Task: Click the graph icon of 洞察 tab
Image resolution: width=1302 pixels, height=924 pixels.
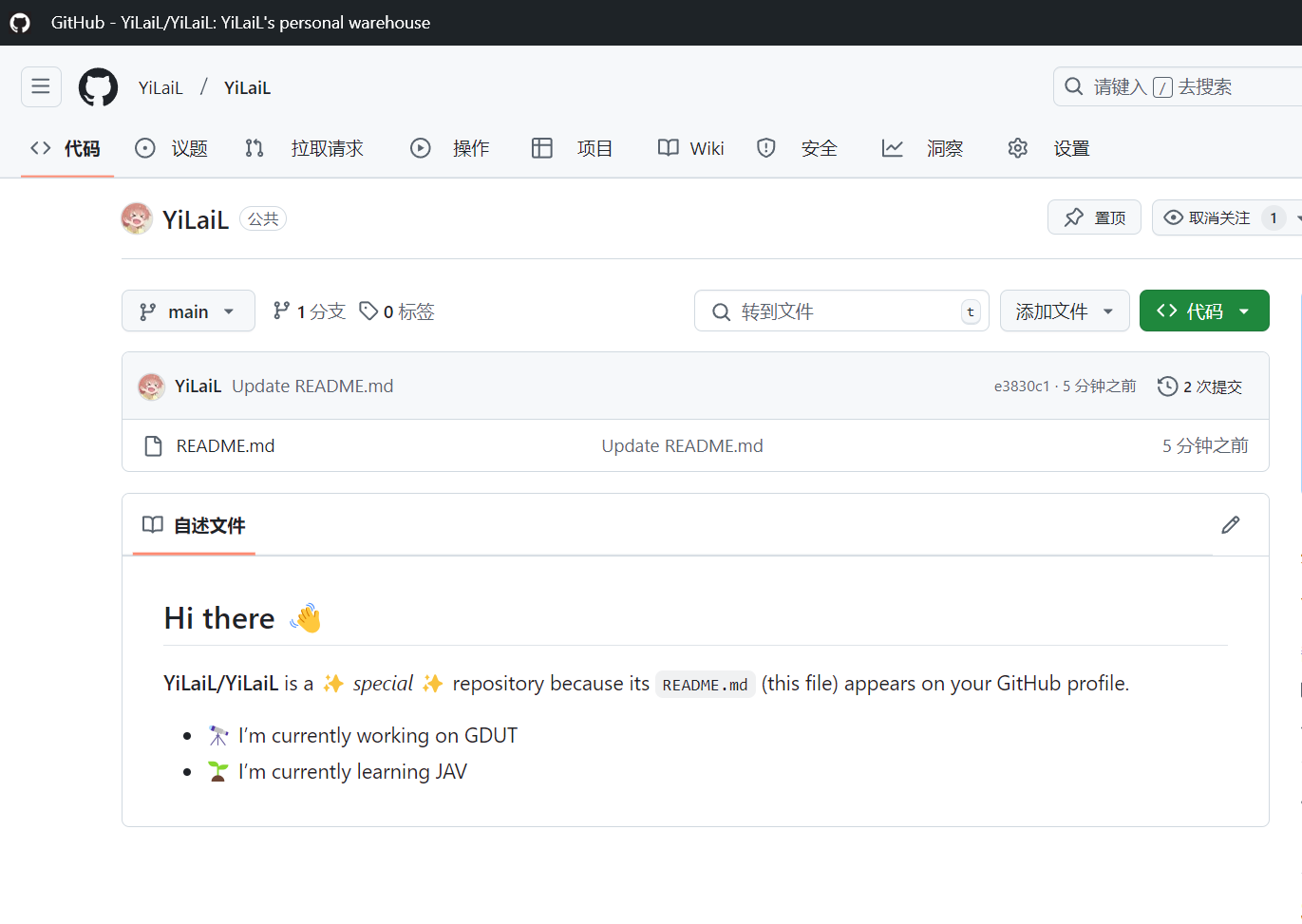Action: point(892,148)
